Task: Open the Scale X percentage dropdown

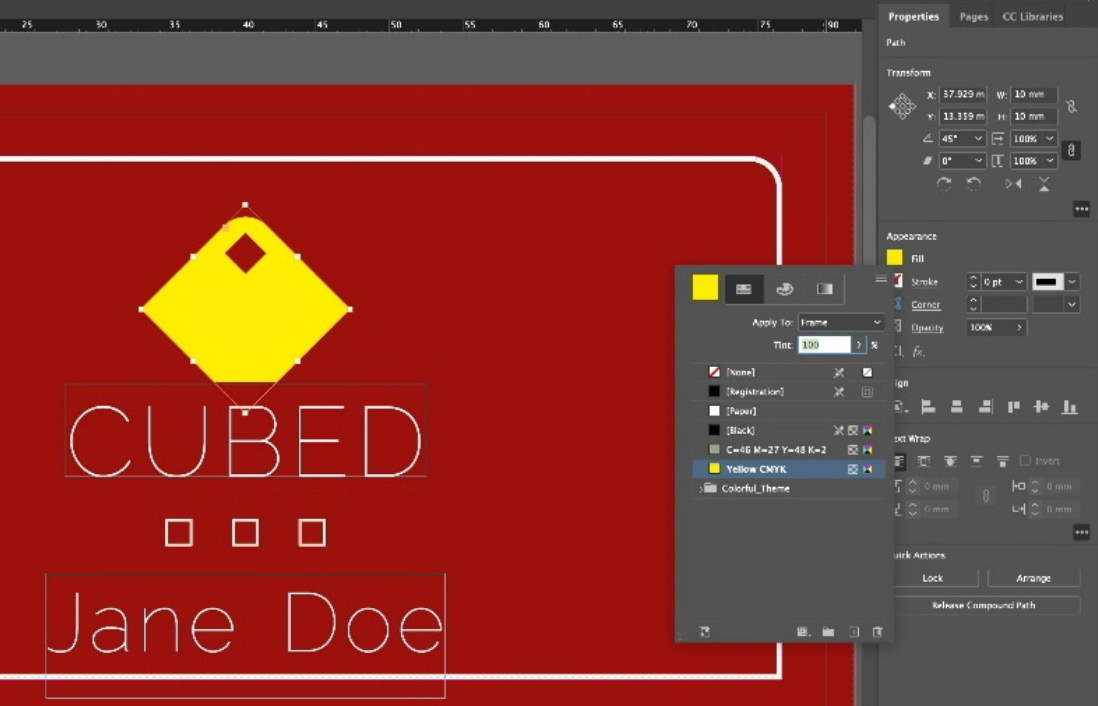Action: click(1050, 139)
